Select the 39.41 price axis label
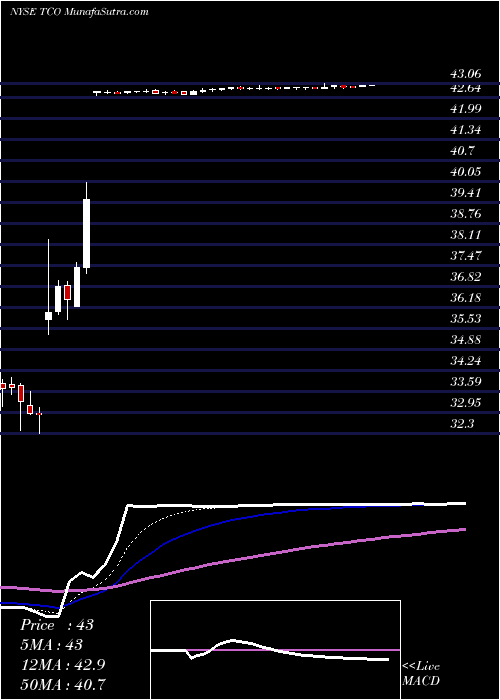Image resolution: width=500 pixels, height=700 pixels. pyautogui.click(x=466, y=193)
